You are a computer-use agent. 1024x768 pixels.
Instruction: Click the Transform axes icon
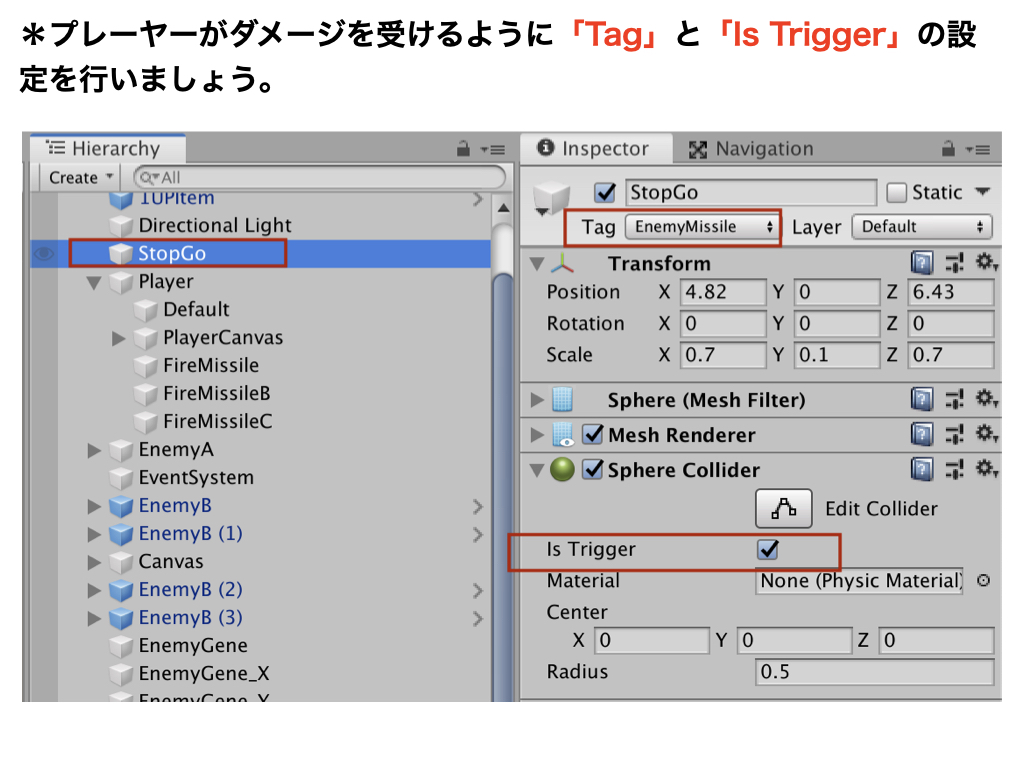(x=562, y=263)
